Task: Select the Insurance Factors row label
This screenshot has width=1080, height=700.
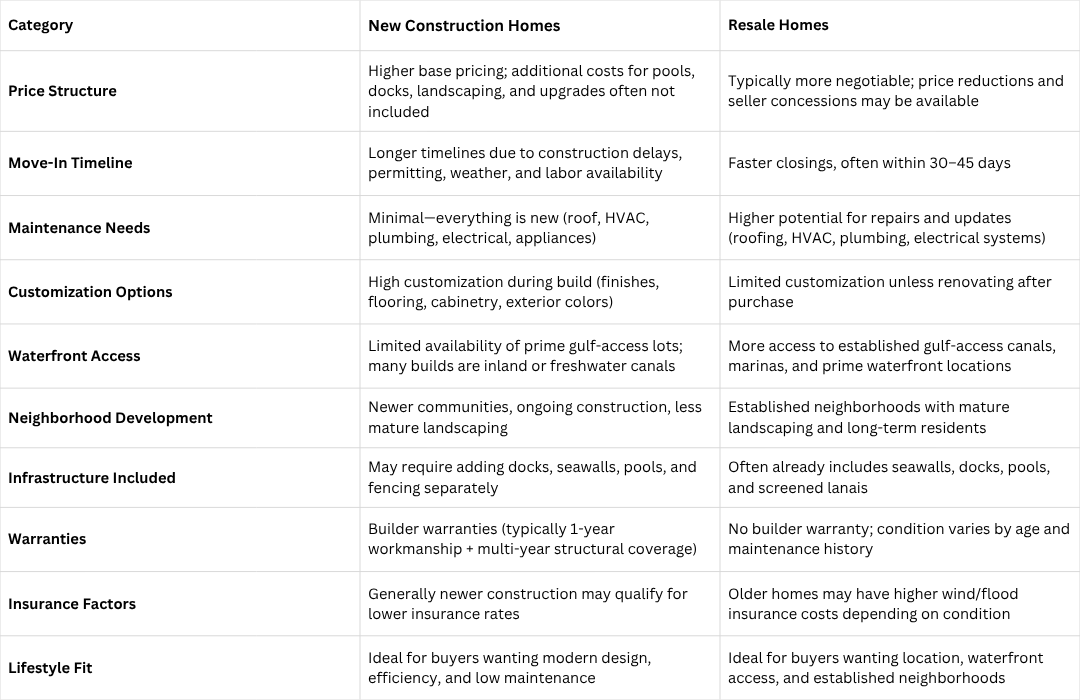Action: (x=74, y=604)
